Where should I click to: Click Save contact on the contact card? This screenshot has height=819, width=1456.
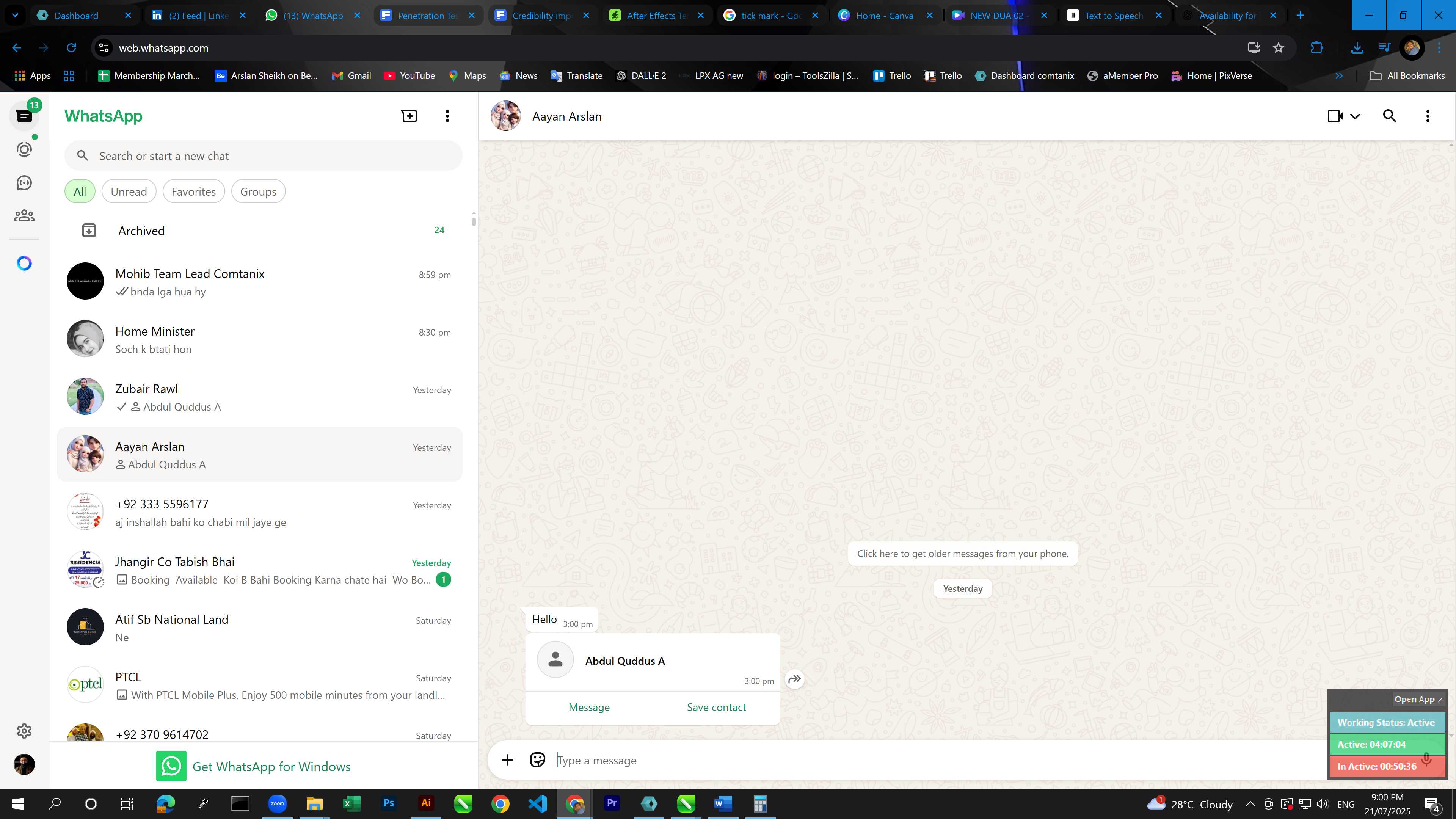click(716, 708)
